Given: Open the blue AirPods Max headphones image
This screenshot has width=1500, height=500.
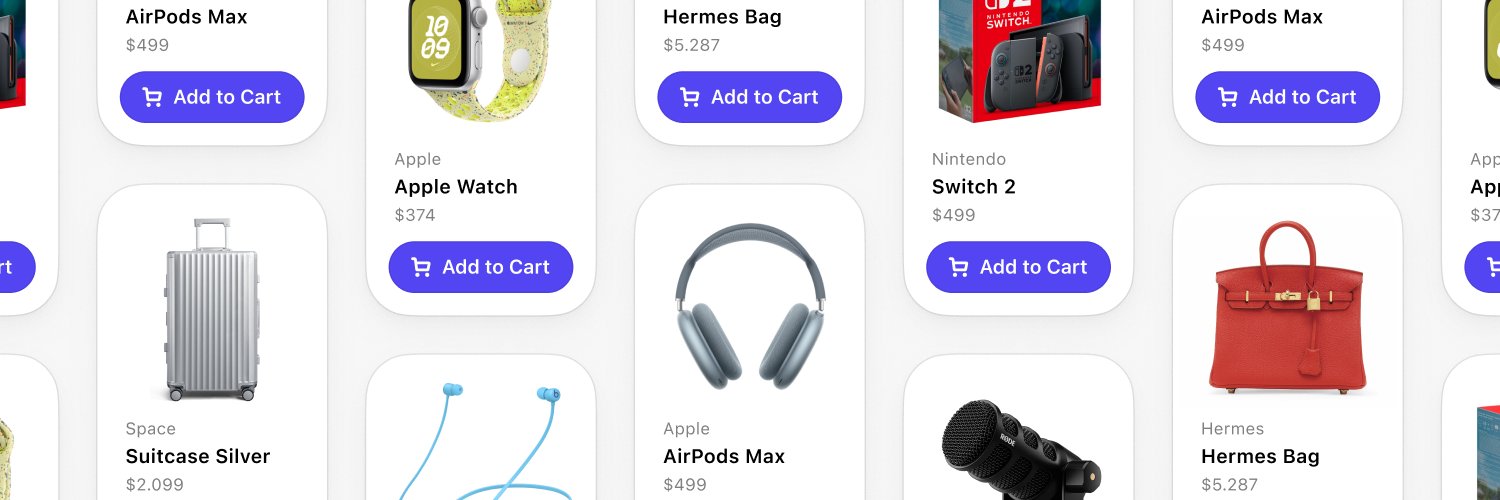Looking at the screenshot, I should pyautogui.click(x=750, y=307).
